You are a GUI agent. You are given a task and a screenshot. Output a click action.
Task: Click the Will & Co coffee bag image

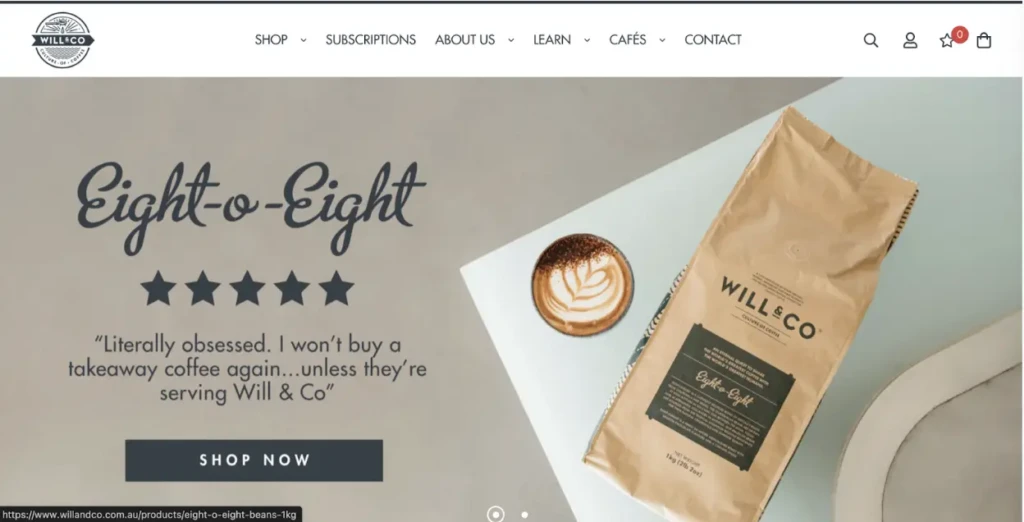751,297
